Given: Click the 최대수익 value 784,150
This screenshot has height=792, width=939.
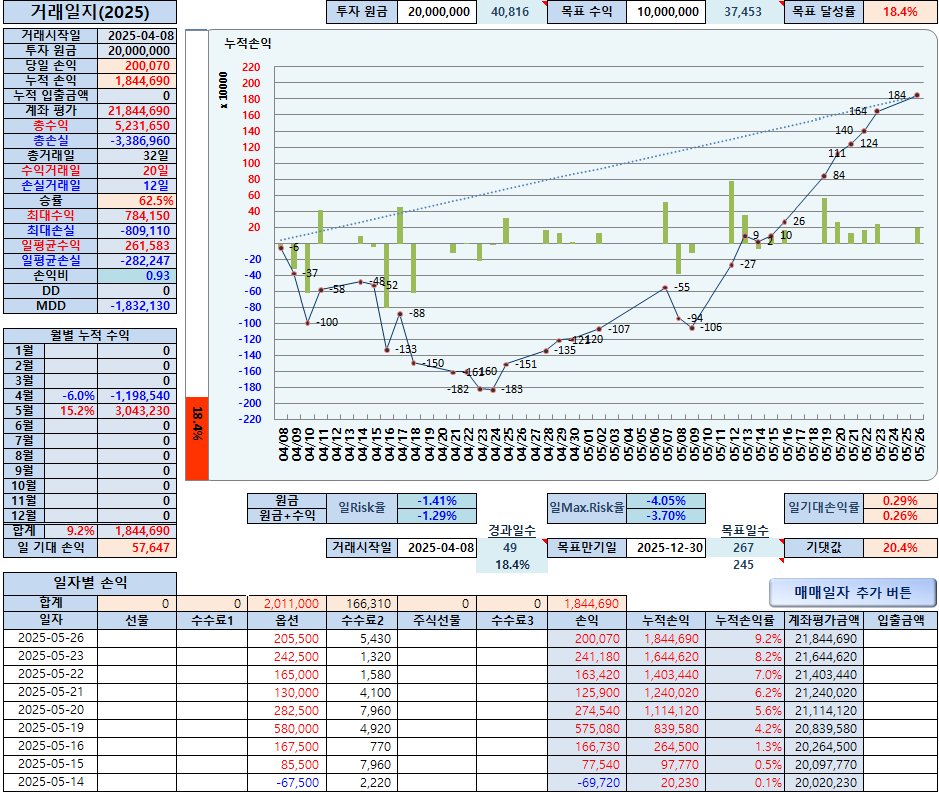Looking at the screenshot, I should pos(137,216).
